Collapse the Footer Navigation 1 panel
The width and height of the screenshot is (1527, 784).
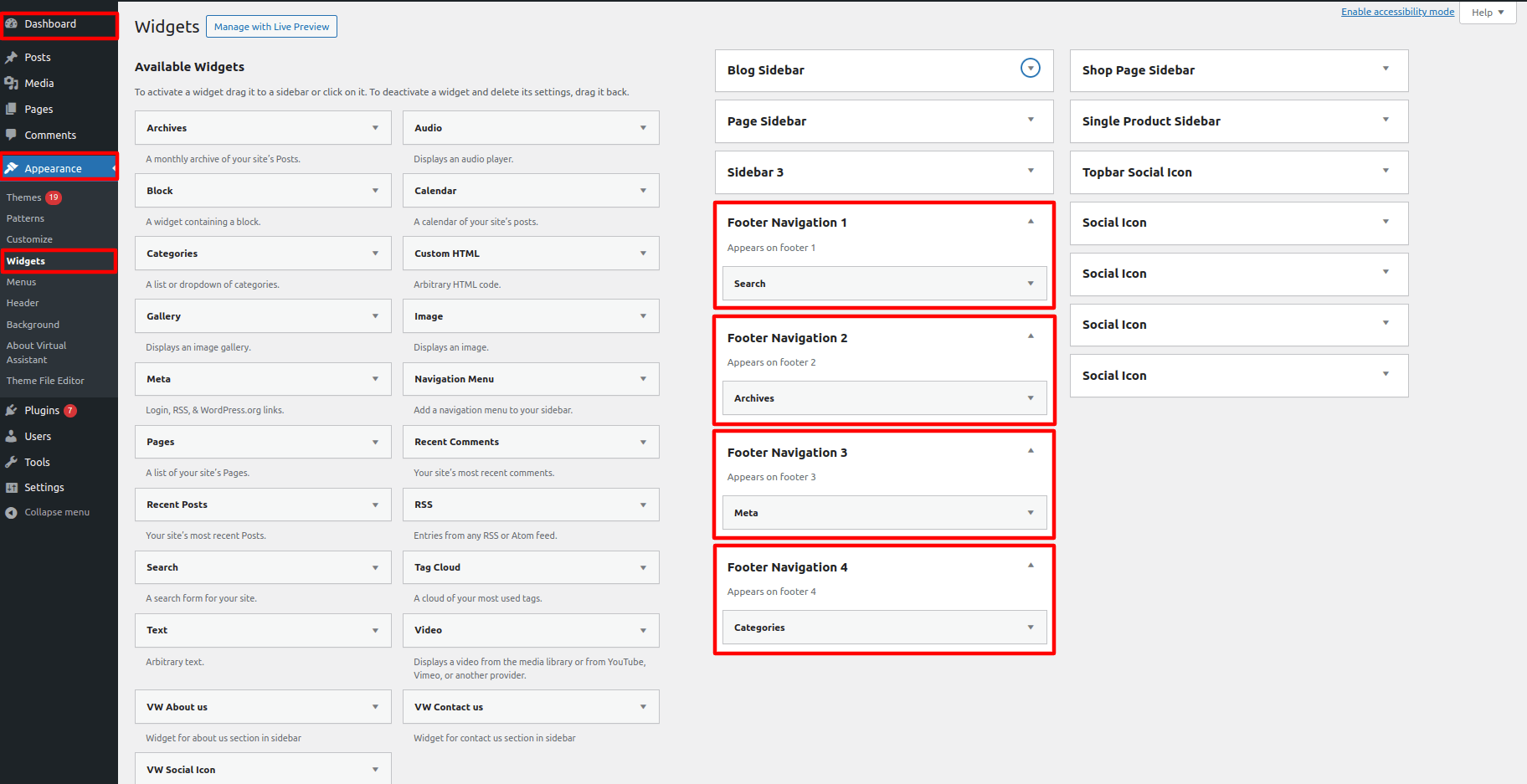click(1031, 222)
